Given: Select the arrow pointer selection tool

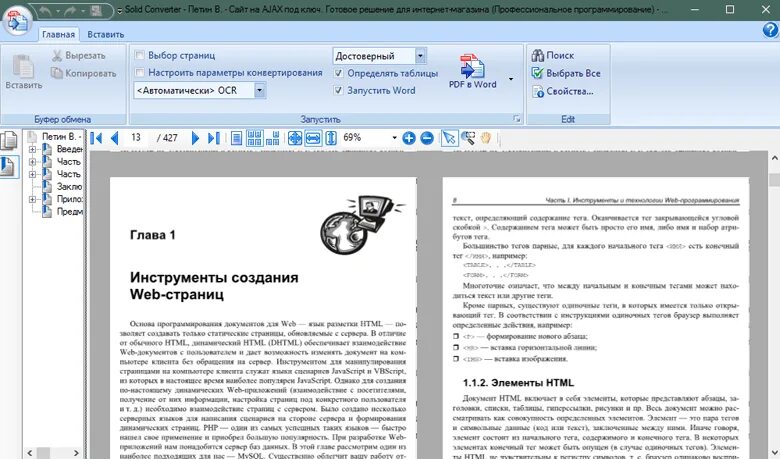Looking at the screenshot, I should (x=449, y=138).
